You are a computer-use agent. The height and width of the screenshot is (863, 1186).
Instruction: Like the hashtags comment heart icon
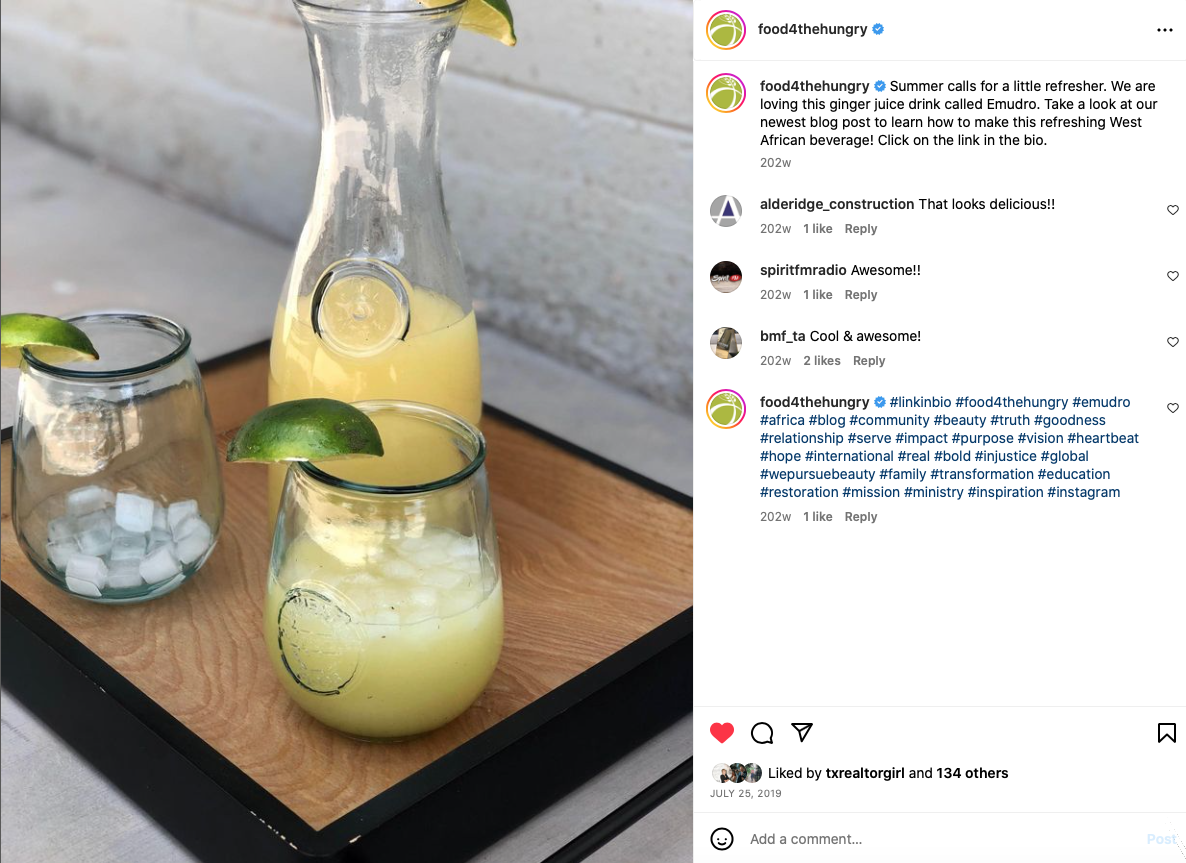(1172, 408)
